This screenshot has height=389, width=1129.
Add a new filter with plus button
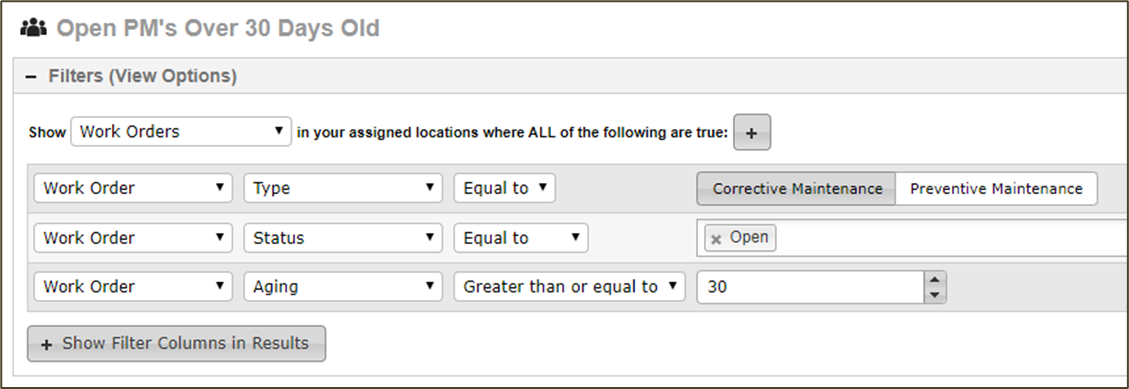click(752, 133)
